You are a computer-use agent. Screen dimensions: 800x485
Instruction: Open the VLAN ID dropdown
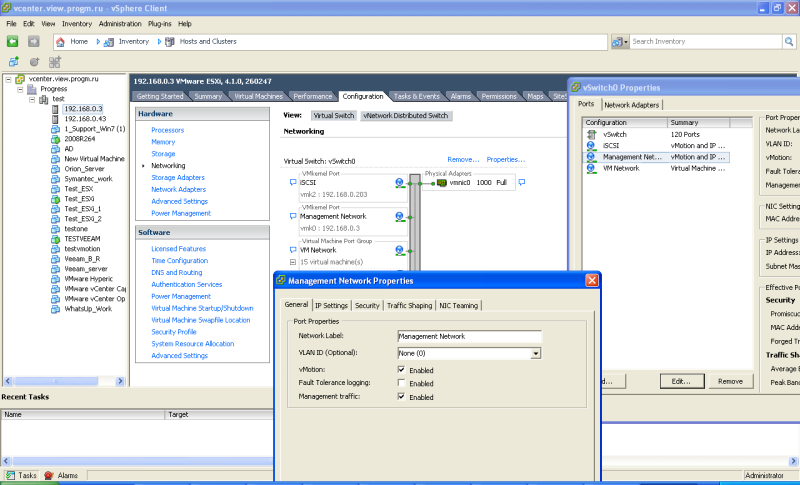[x=535, y=353]
